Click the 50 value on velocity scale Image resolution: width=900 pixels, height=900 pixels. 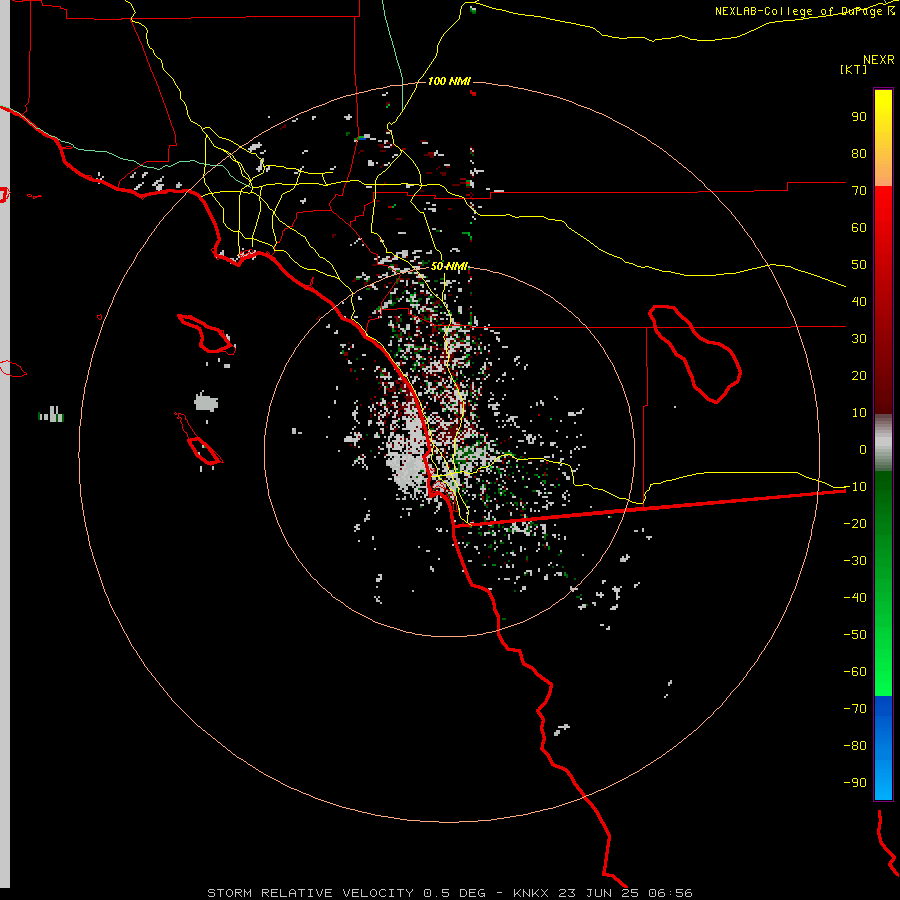pos(859,265)
